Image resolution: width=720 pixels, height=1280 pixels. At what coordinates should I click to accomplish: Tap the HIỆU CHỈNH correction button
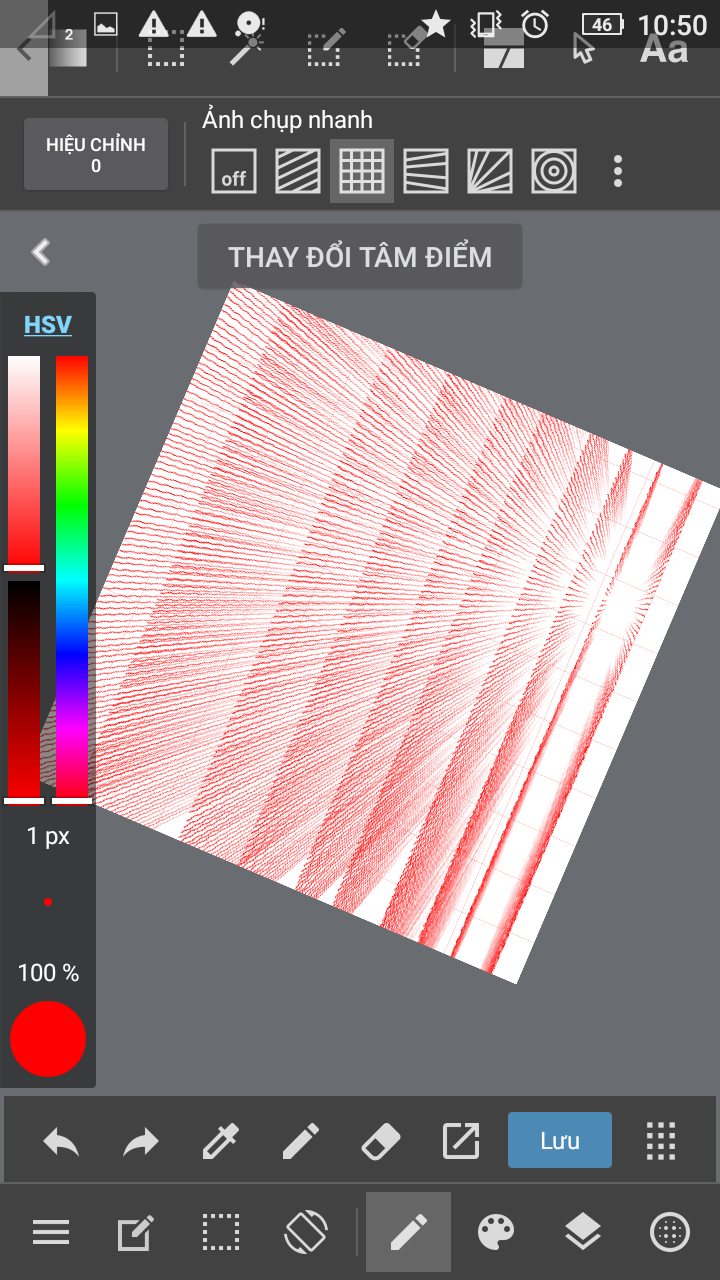[96, 154]
